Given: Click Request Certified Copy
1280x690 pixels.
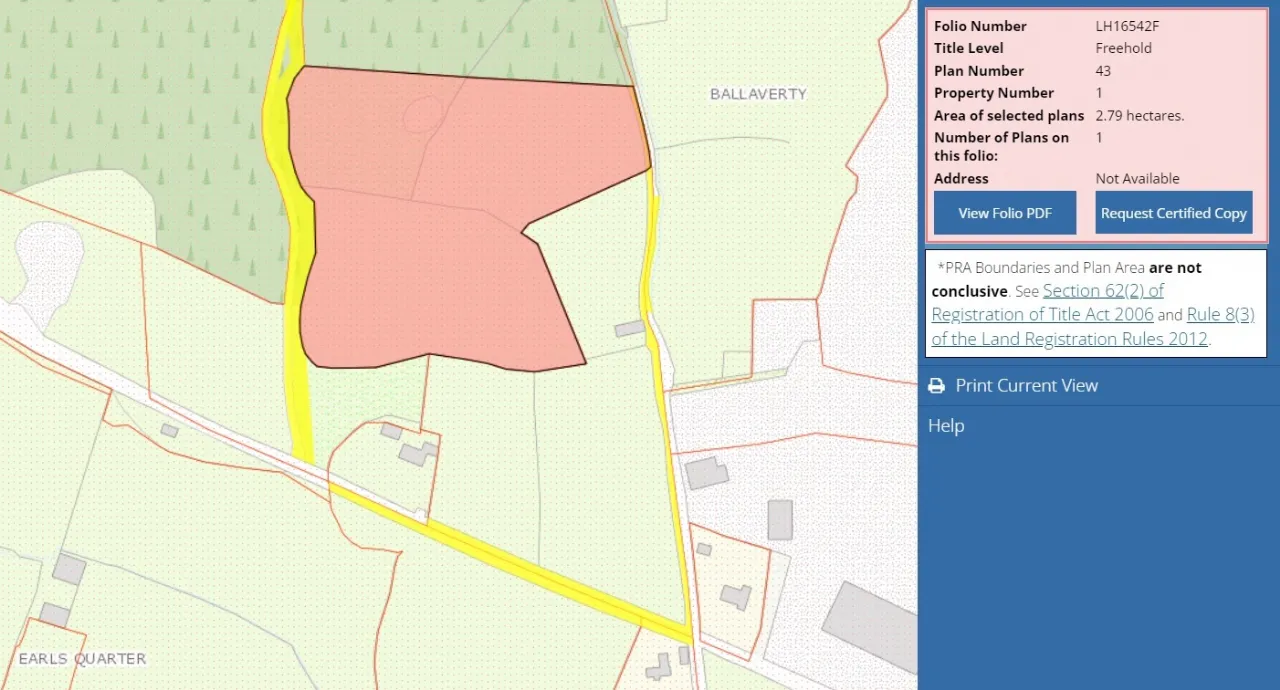Looking at the screenshot, I should (x=1173, y=213).
